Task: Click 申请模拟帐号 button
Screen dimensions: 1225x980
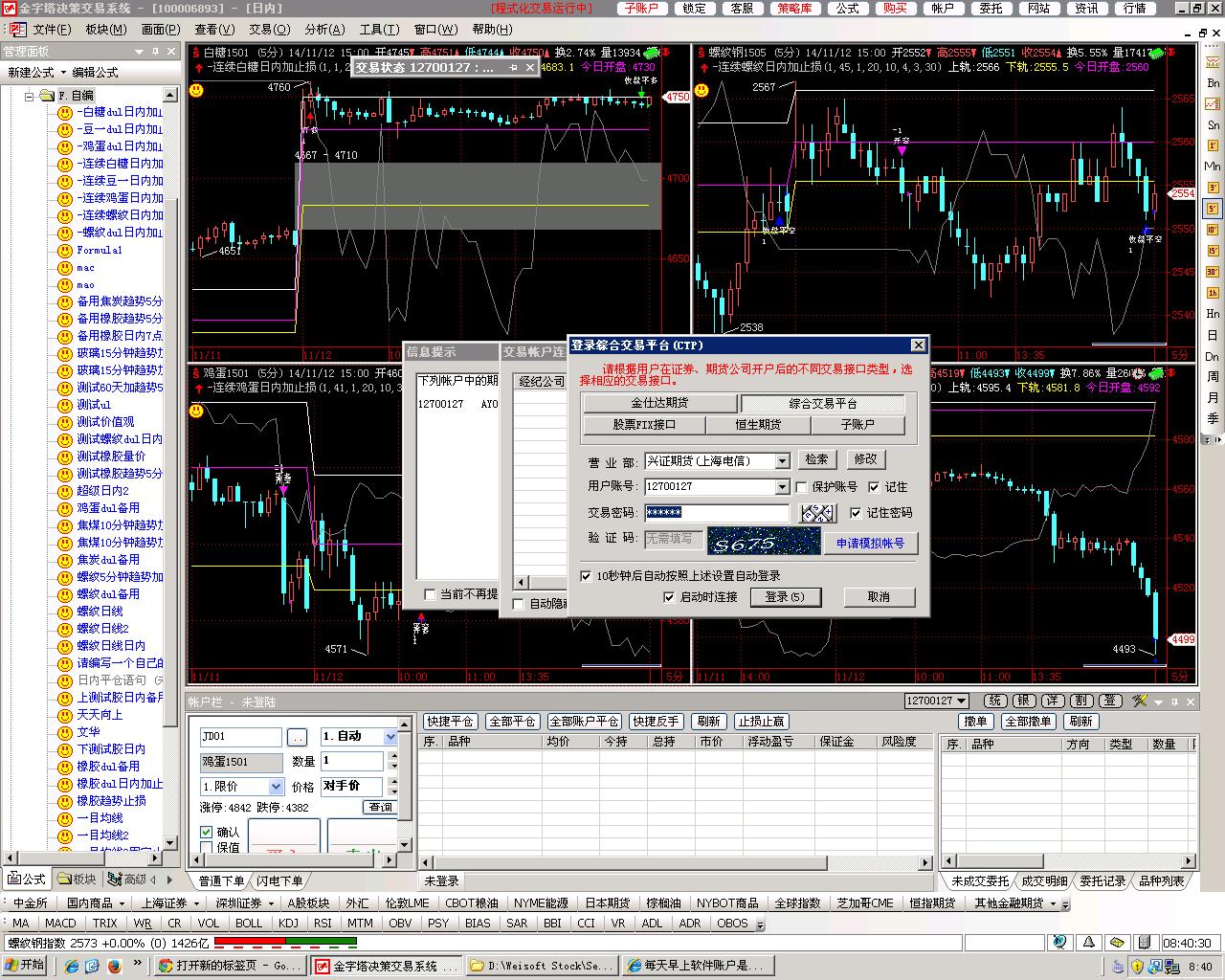Action: click(871, 544)
